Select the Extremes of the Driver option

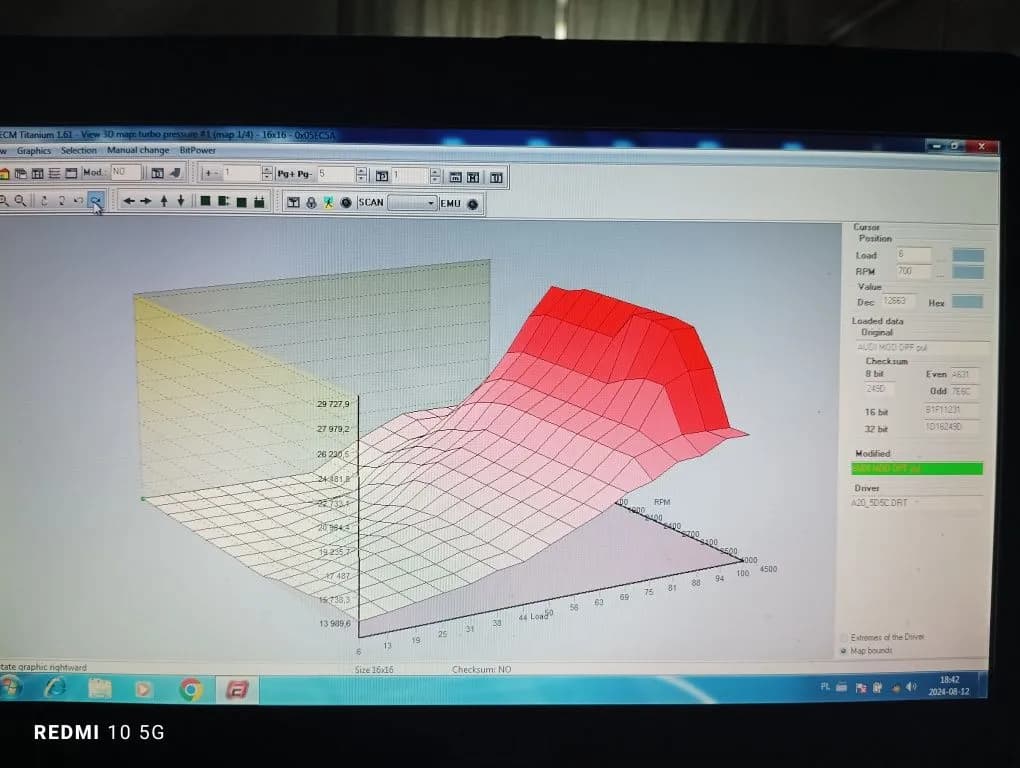click(x=844, y=637)
